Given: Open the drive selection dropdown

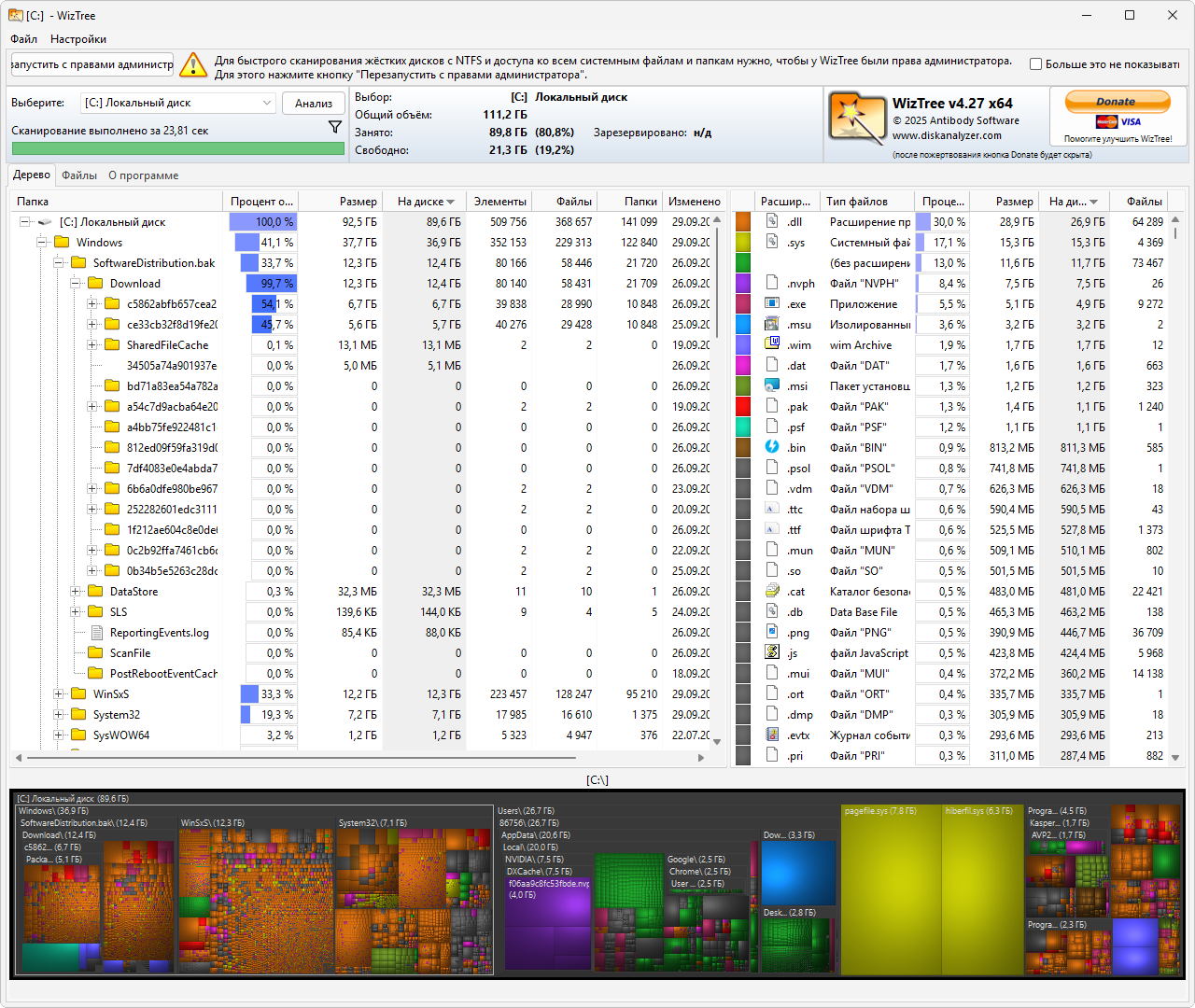Looking at the screenshot, I should pyautogui.click(x=266, y=103).
